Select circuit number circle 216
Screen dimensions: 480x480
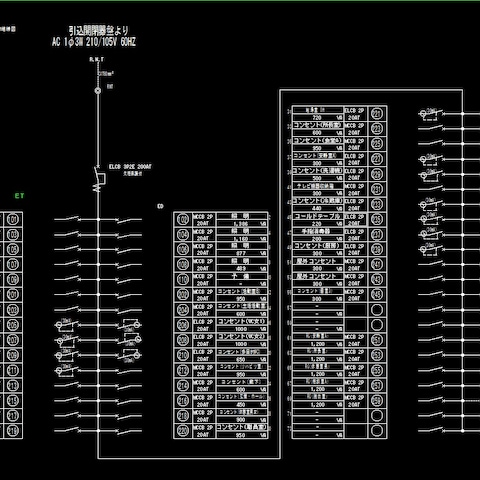[183, 400]
